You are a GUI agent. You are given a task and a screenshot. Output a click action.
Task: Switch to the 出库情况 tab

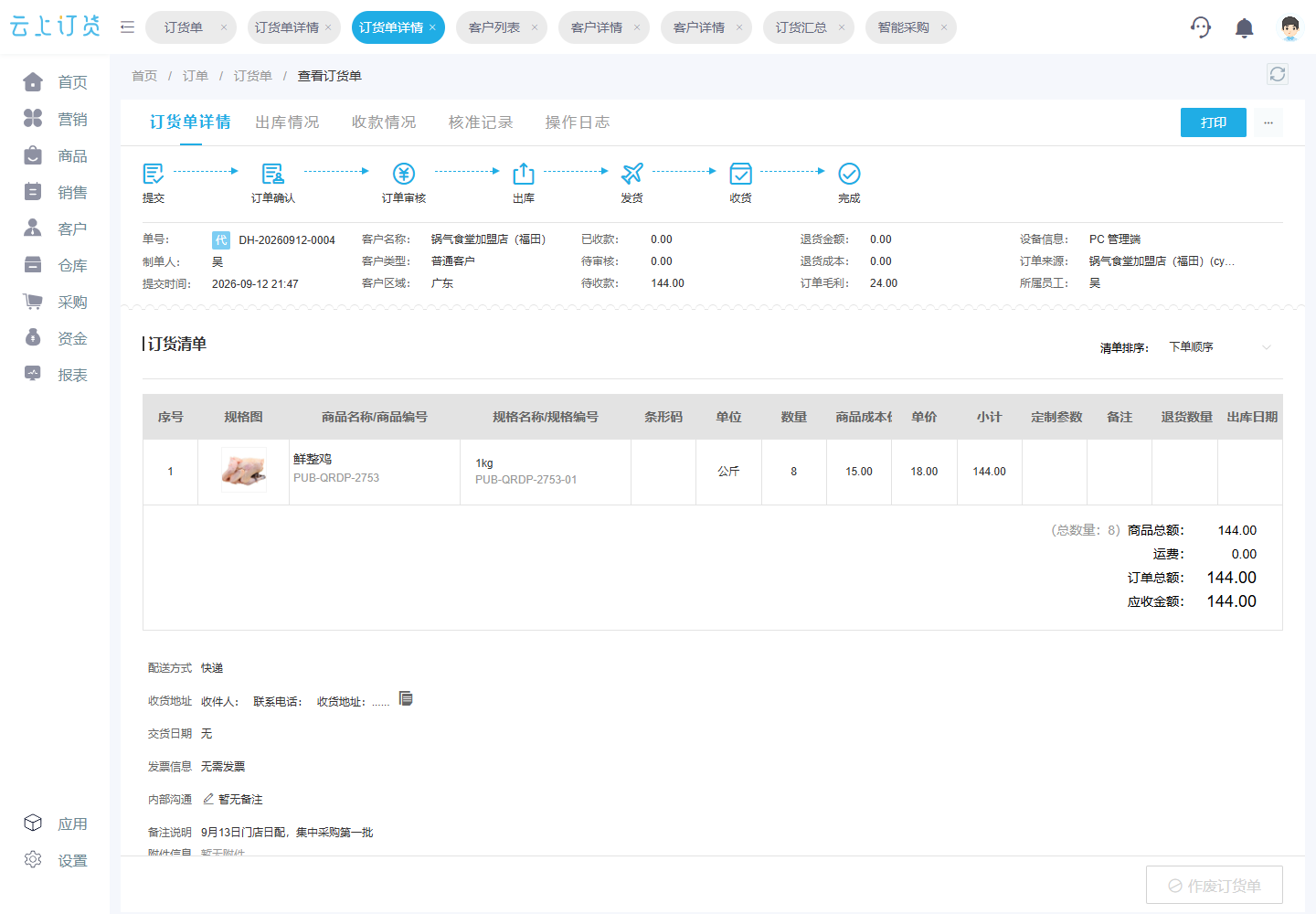[287, 122]
